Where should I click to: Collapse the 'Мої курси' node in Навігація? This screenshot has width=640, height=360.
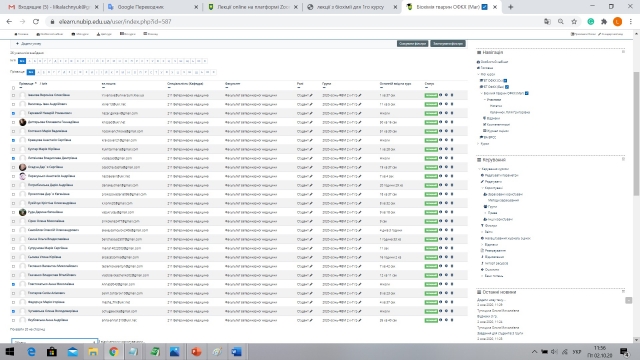pyautogui.click(x=479, y=74)
